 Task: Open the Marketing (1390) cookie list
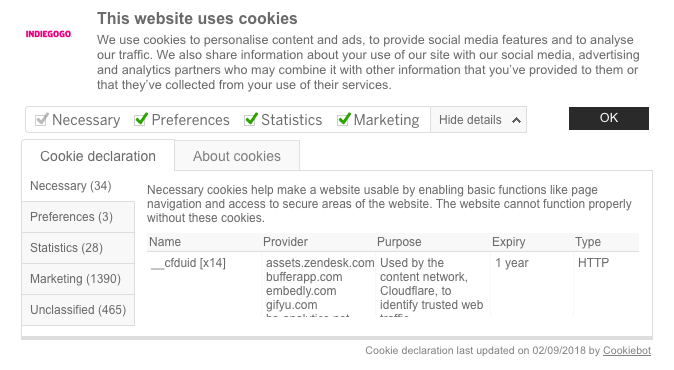(x=78, y=279)
